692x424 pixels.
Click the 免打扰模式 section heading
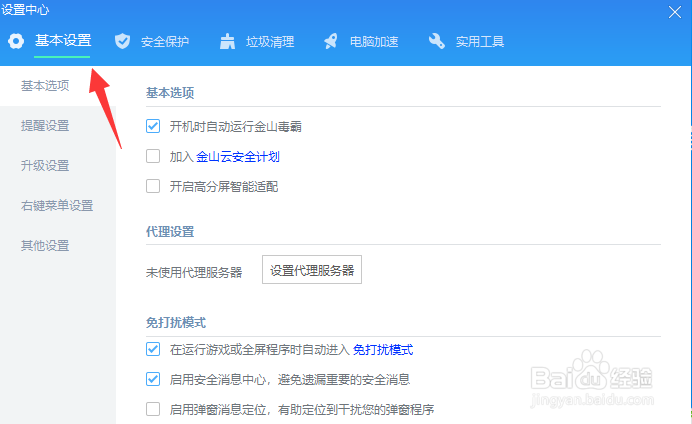tap(176, 323)
